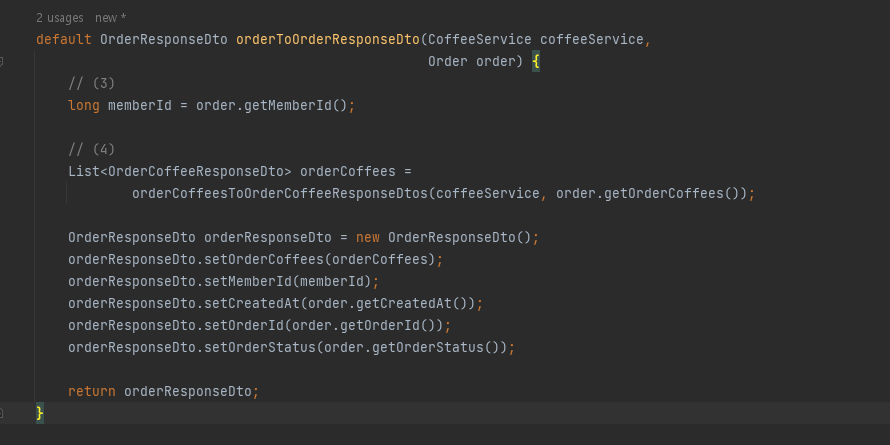Click orderCoffees argument inside setOrderCoffees
This screenshot has width=890, height=445.
[x=379, y=259]
